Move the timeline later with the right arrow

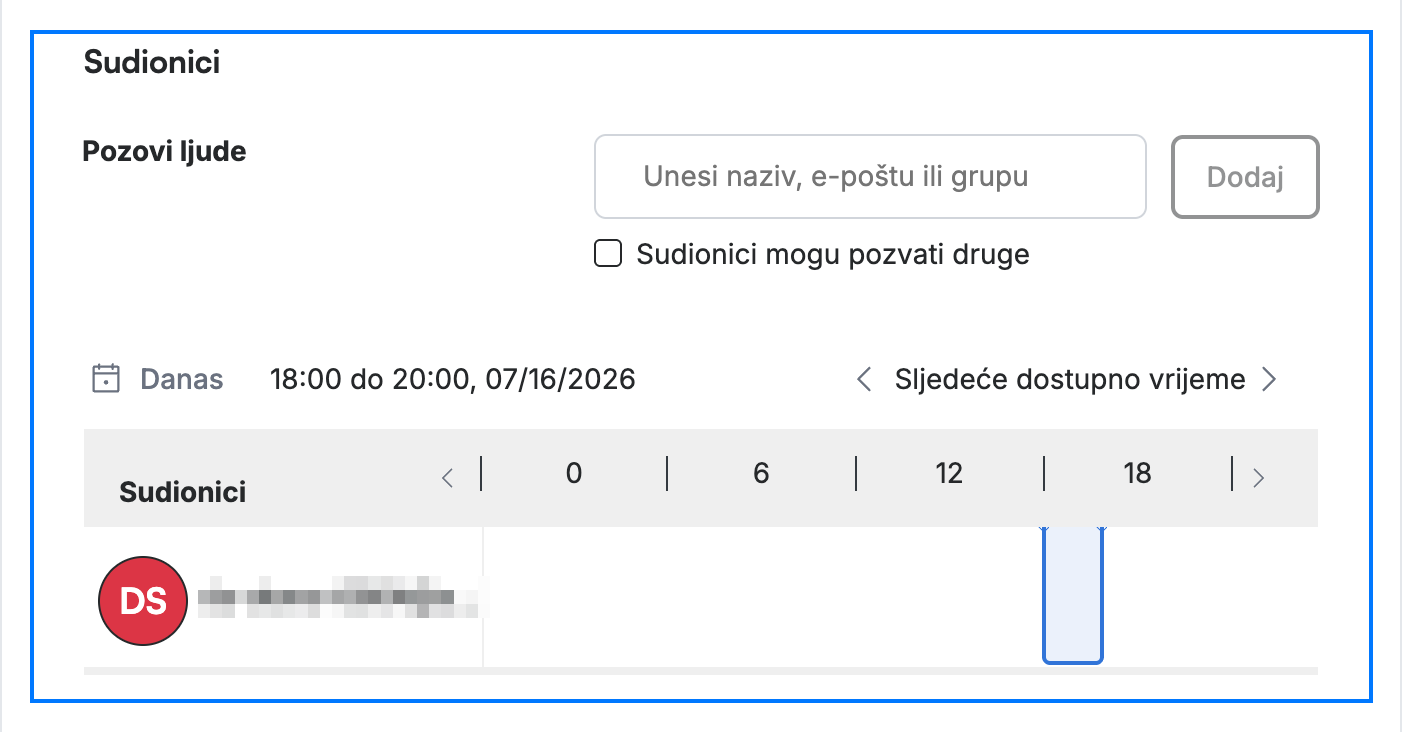1258,478
